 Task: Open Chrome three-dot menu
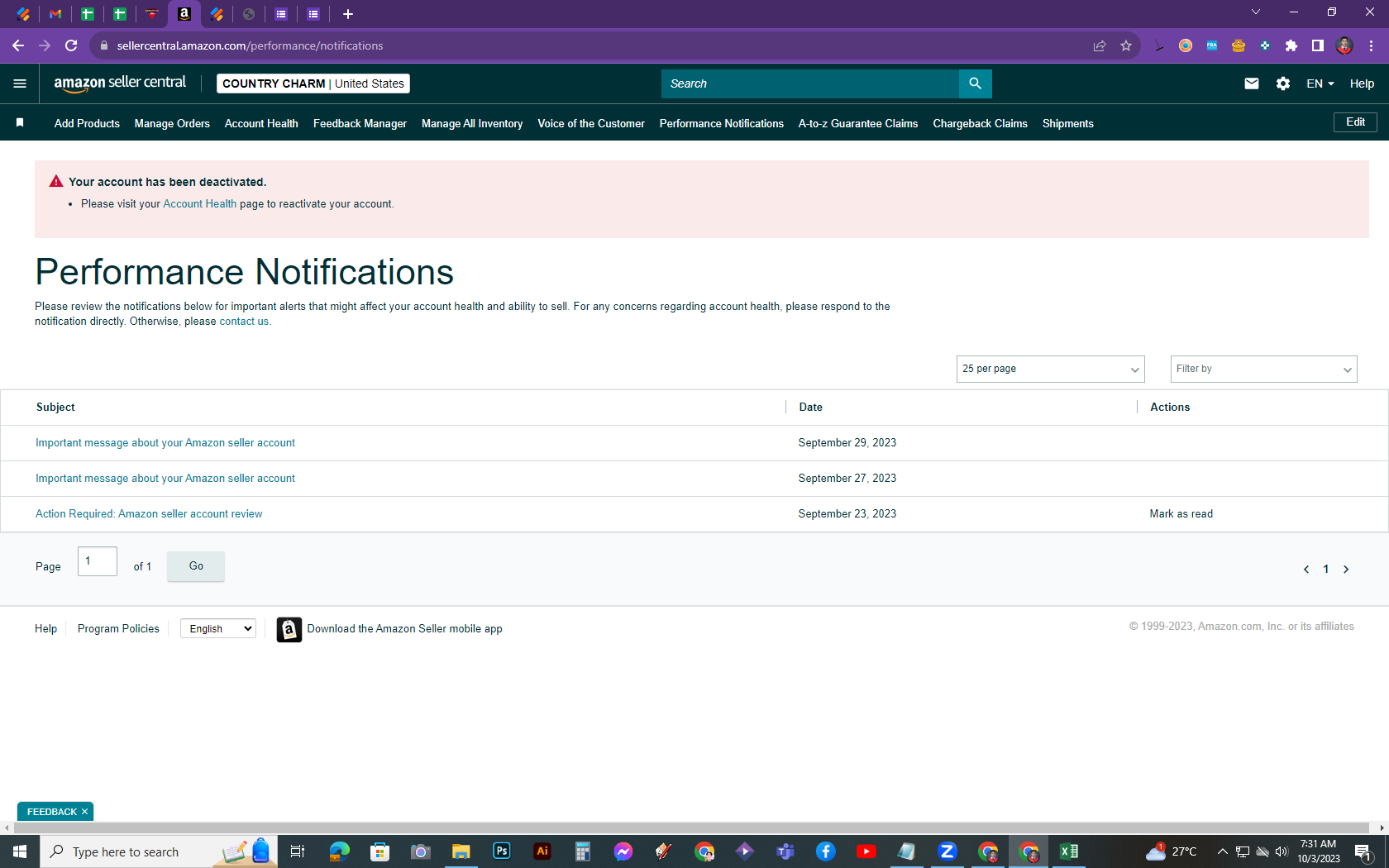pyautogui.click(x=1371, y=45)
